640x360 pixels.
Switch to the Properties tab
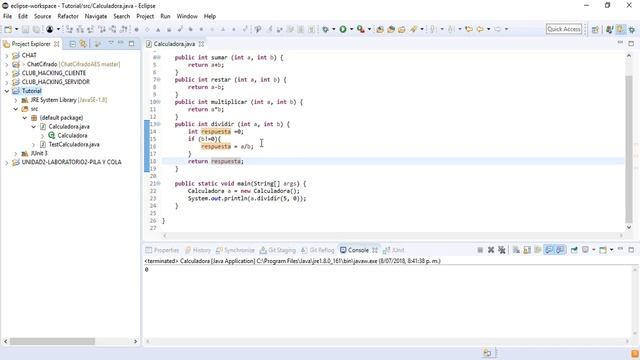coord(162,250)
